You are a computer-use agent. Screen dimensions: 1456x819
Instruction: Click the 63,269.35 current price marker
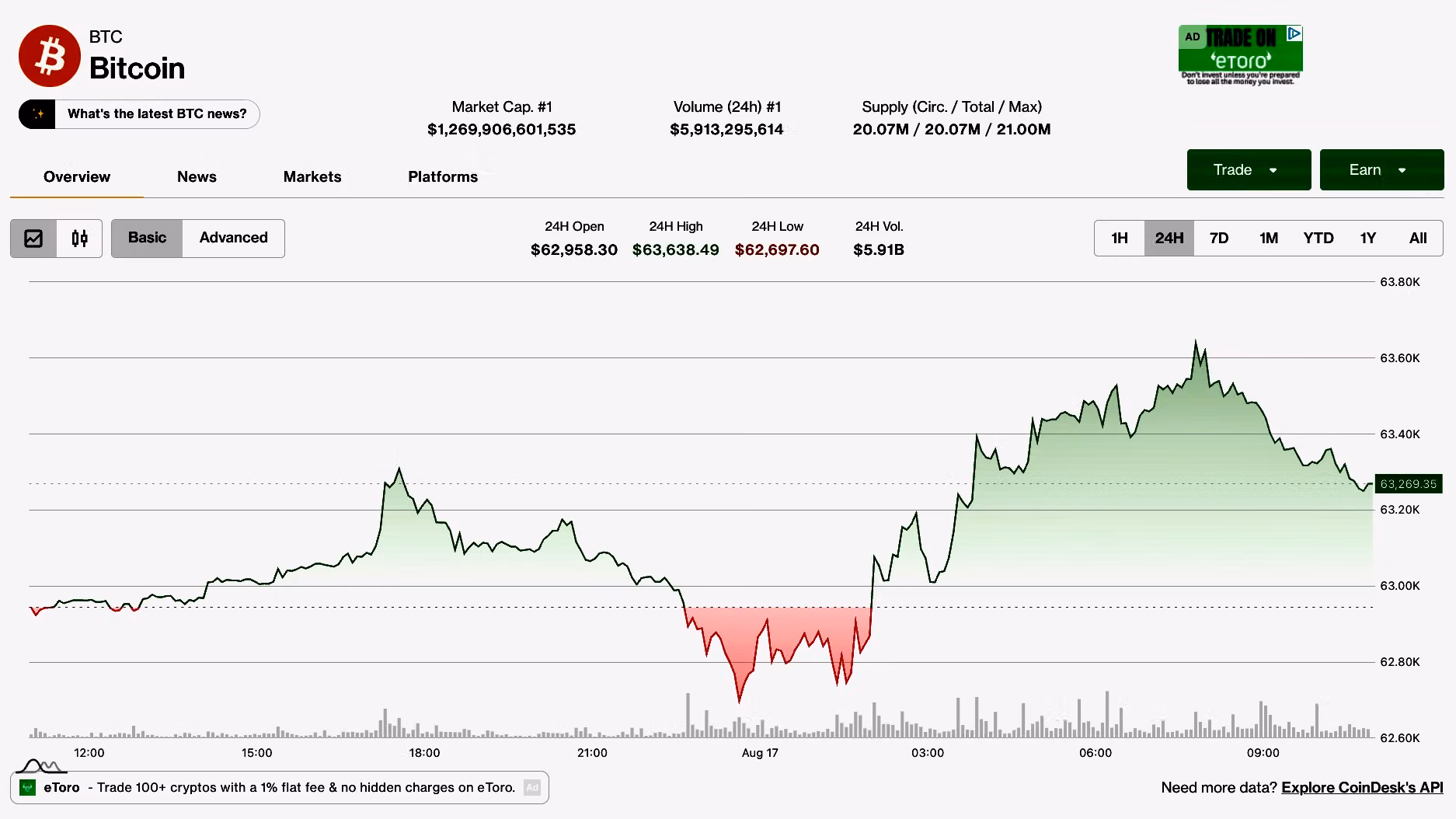pyautogui.click(x=1408, y=484)
